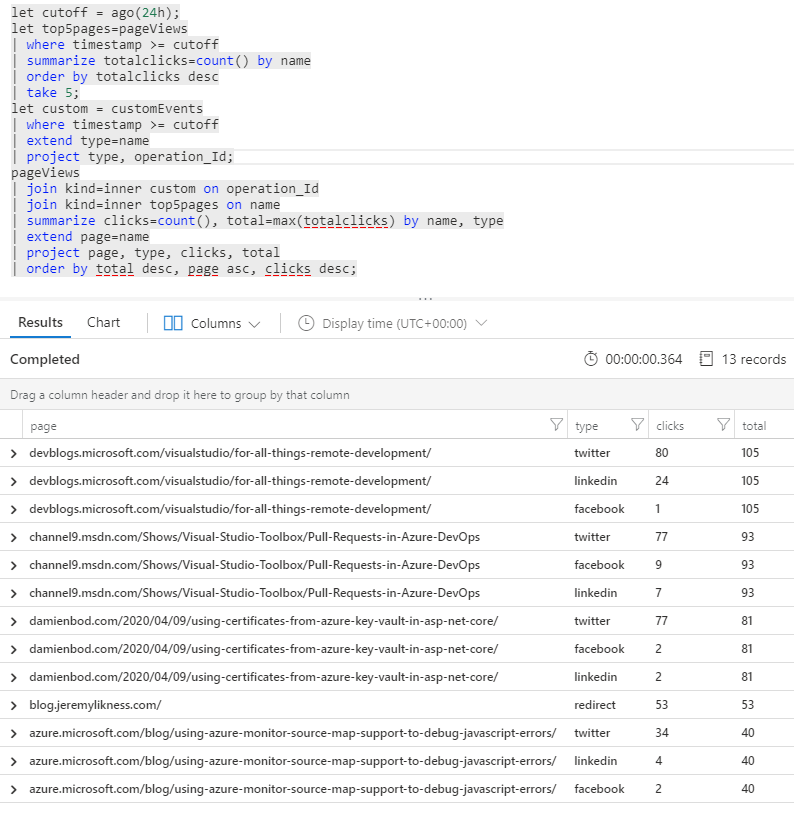Select the Results tab

click(x=40, y=322)
